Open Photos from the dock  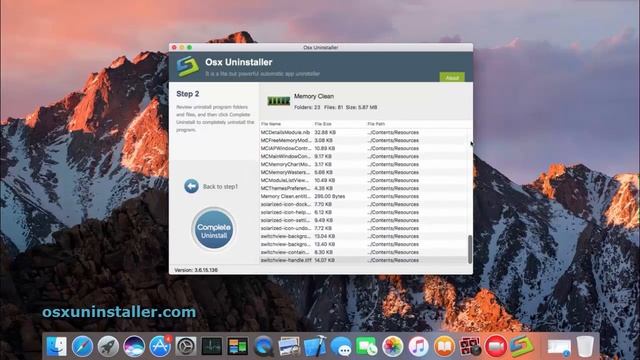pos(392,347)
